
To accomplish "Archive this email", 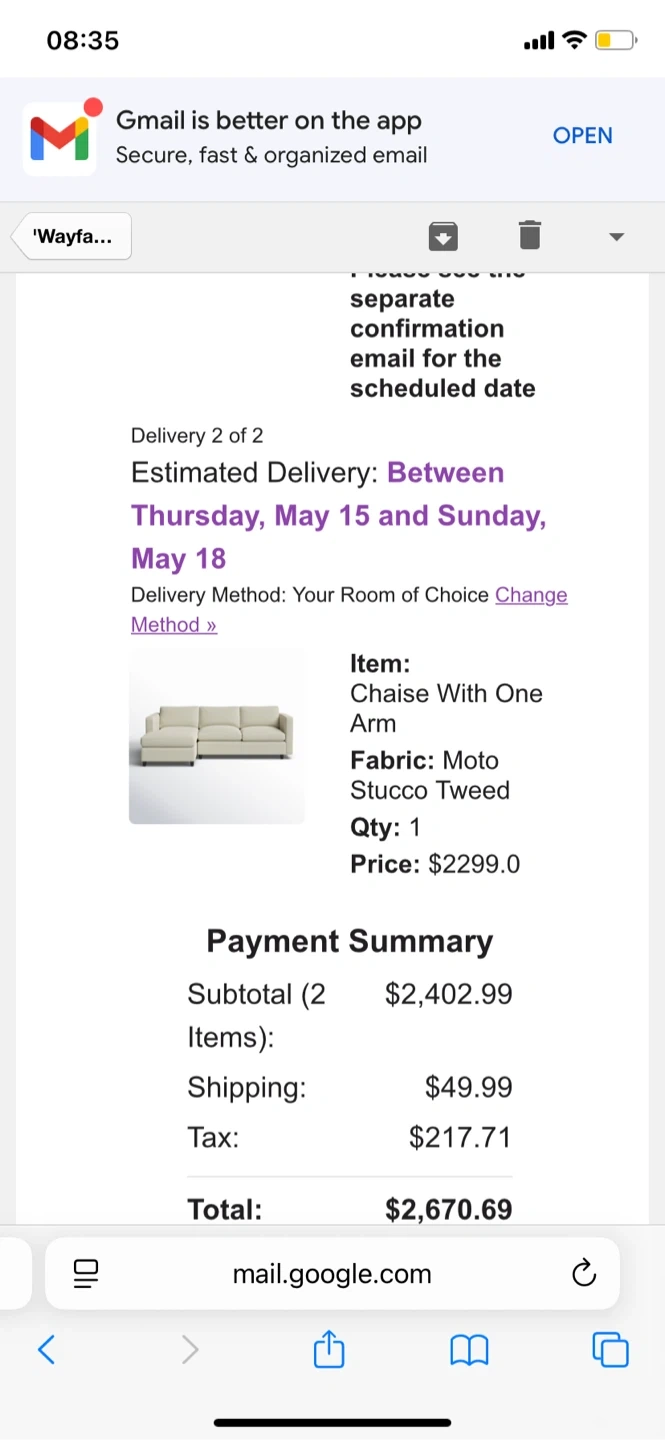I will coord(443,236).
